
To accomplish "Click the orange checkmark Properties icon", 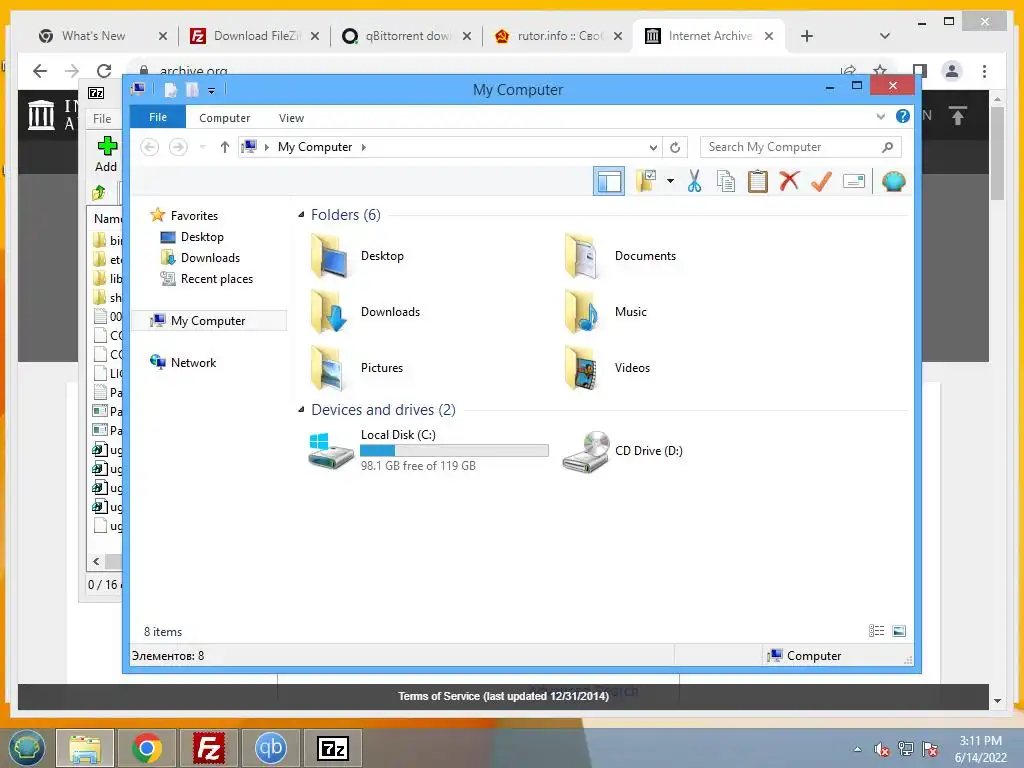I will 821,181.
